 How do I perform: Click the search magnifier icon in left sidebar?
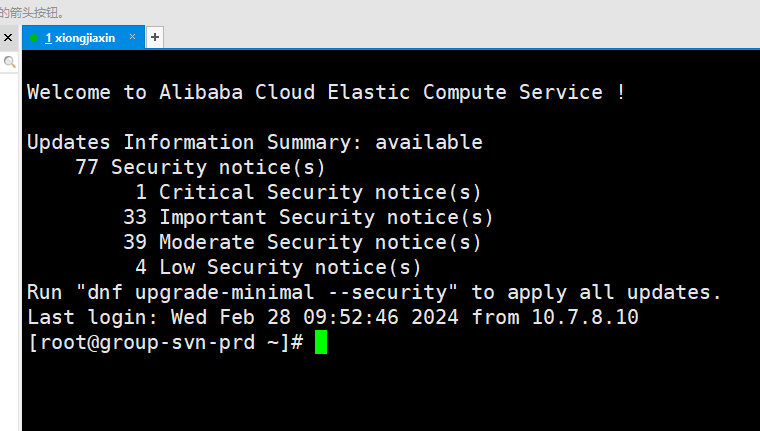coord(9,62)
